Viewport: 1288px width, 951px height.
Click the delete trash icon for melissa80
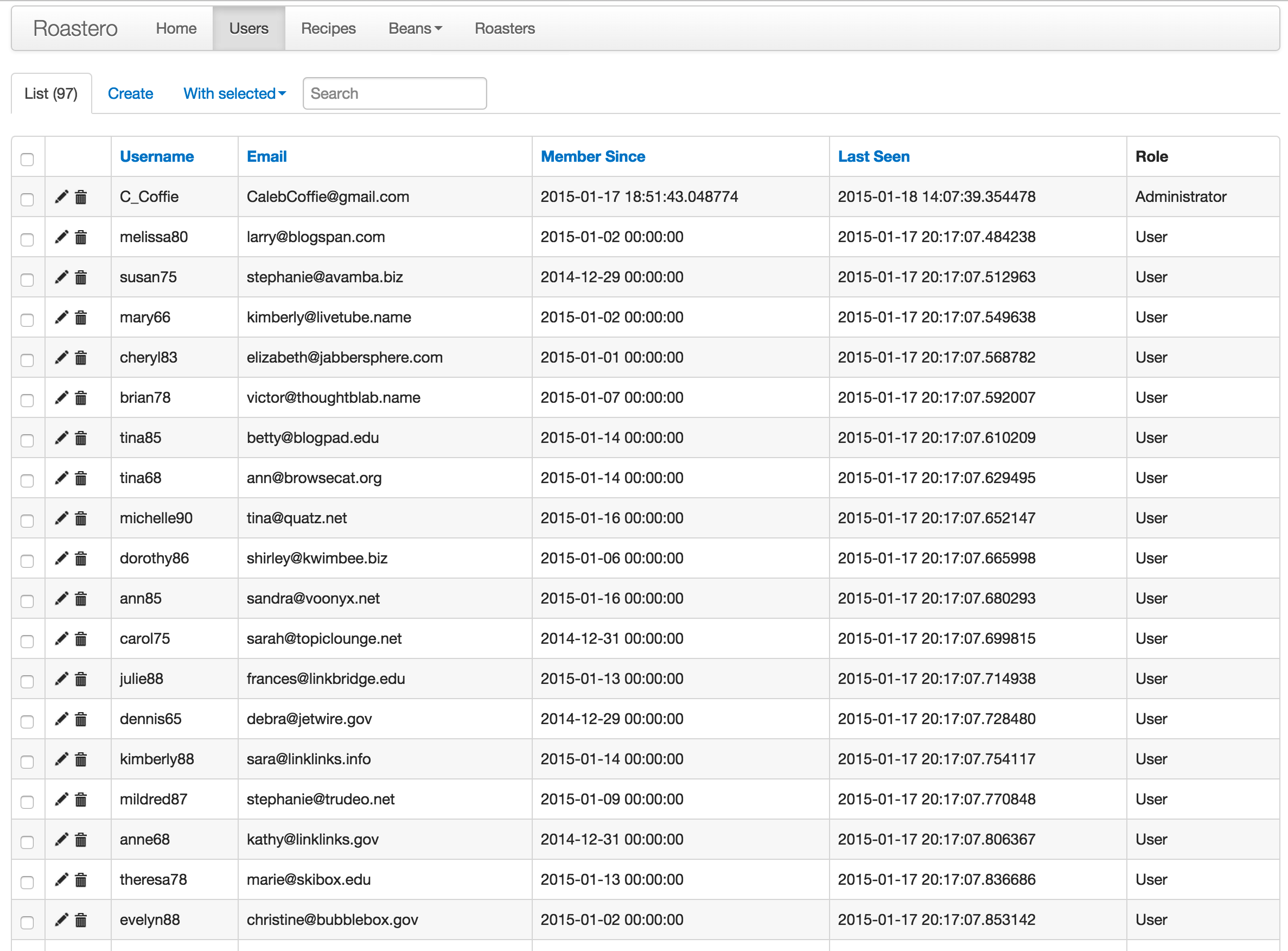click(81, 237)
